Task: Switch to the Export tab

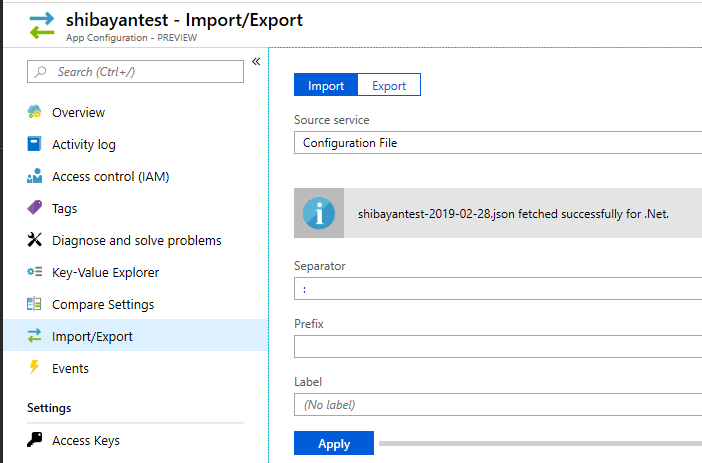Action: pos(389,85)
